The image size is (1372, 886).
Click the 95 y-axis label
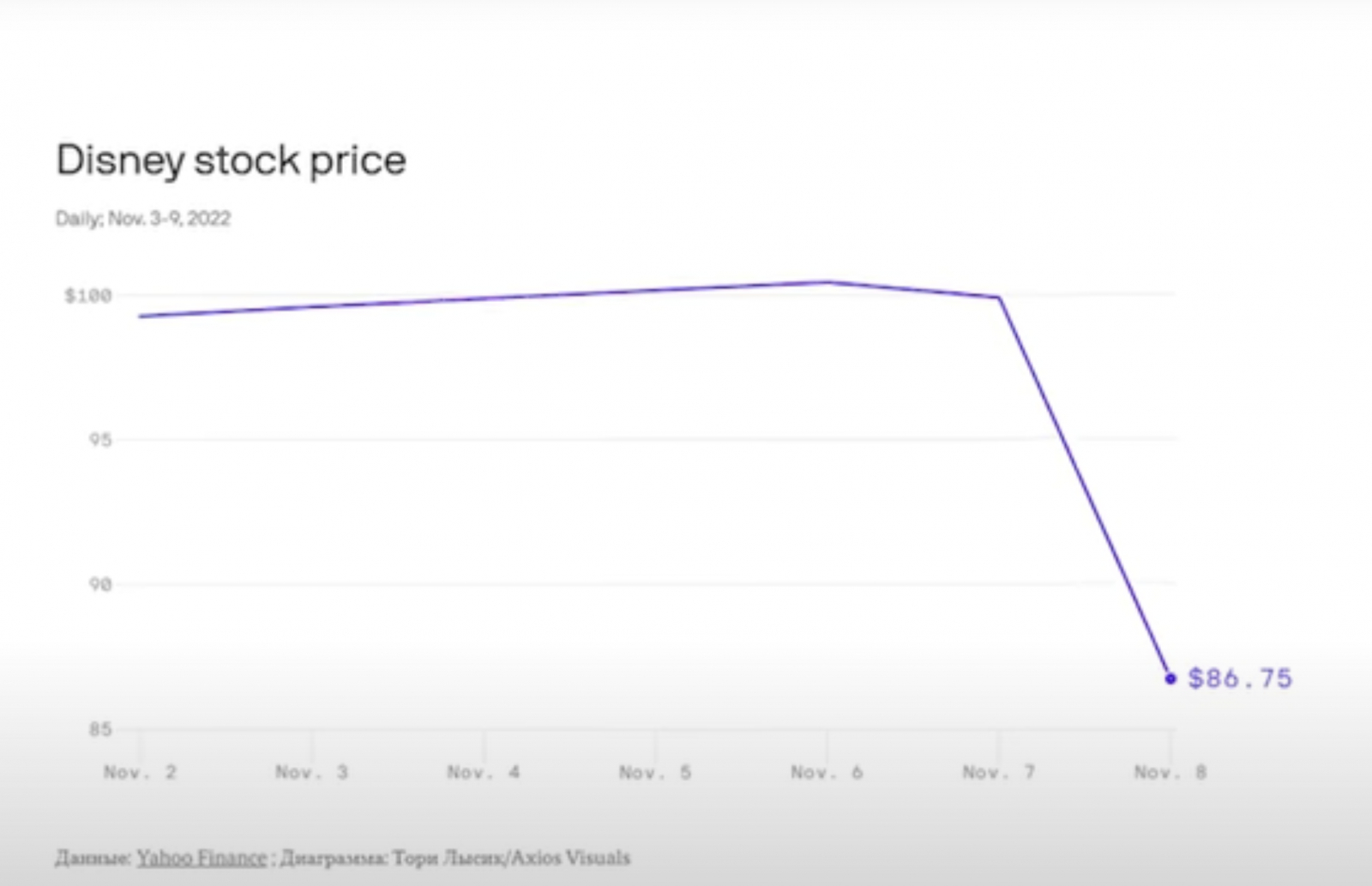tap(99, 440)
